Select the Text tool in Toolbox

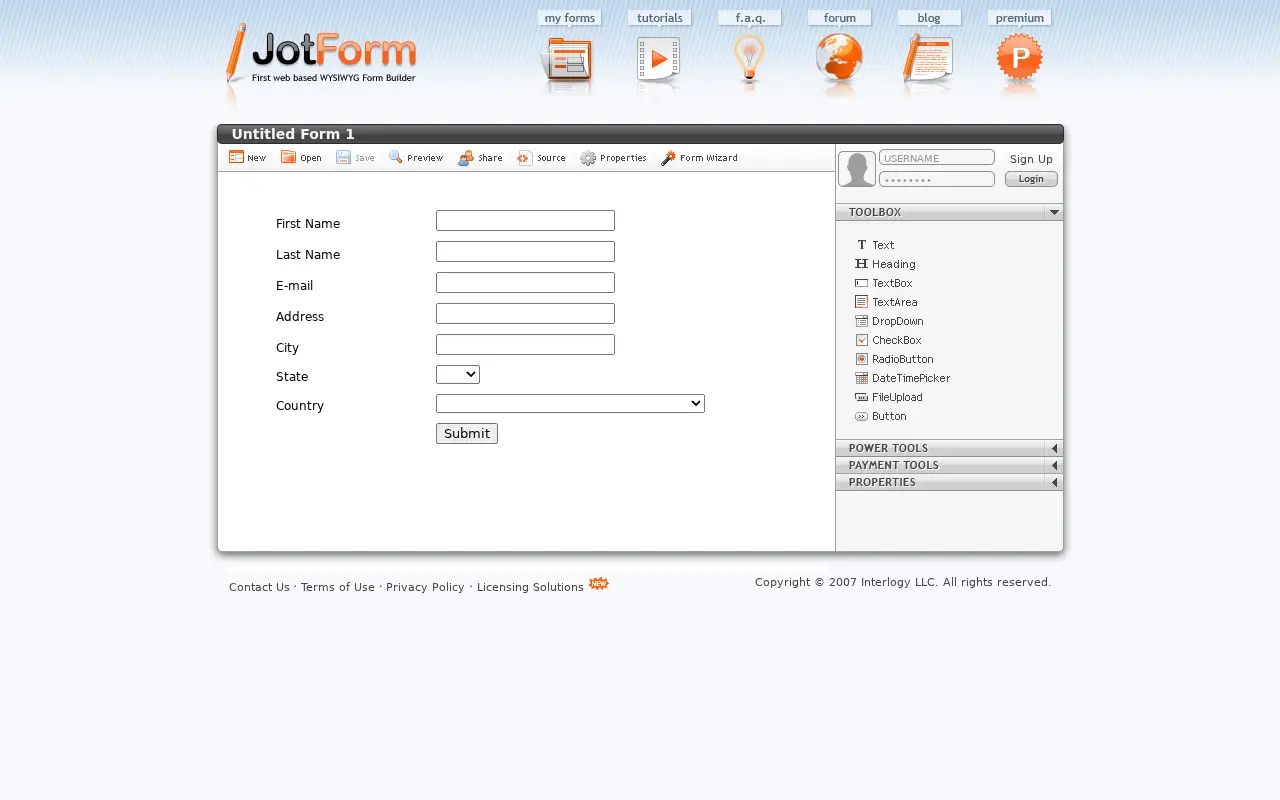click(x=875, y=245)
